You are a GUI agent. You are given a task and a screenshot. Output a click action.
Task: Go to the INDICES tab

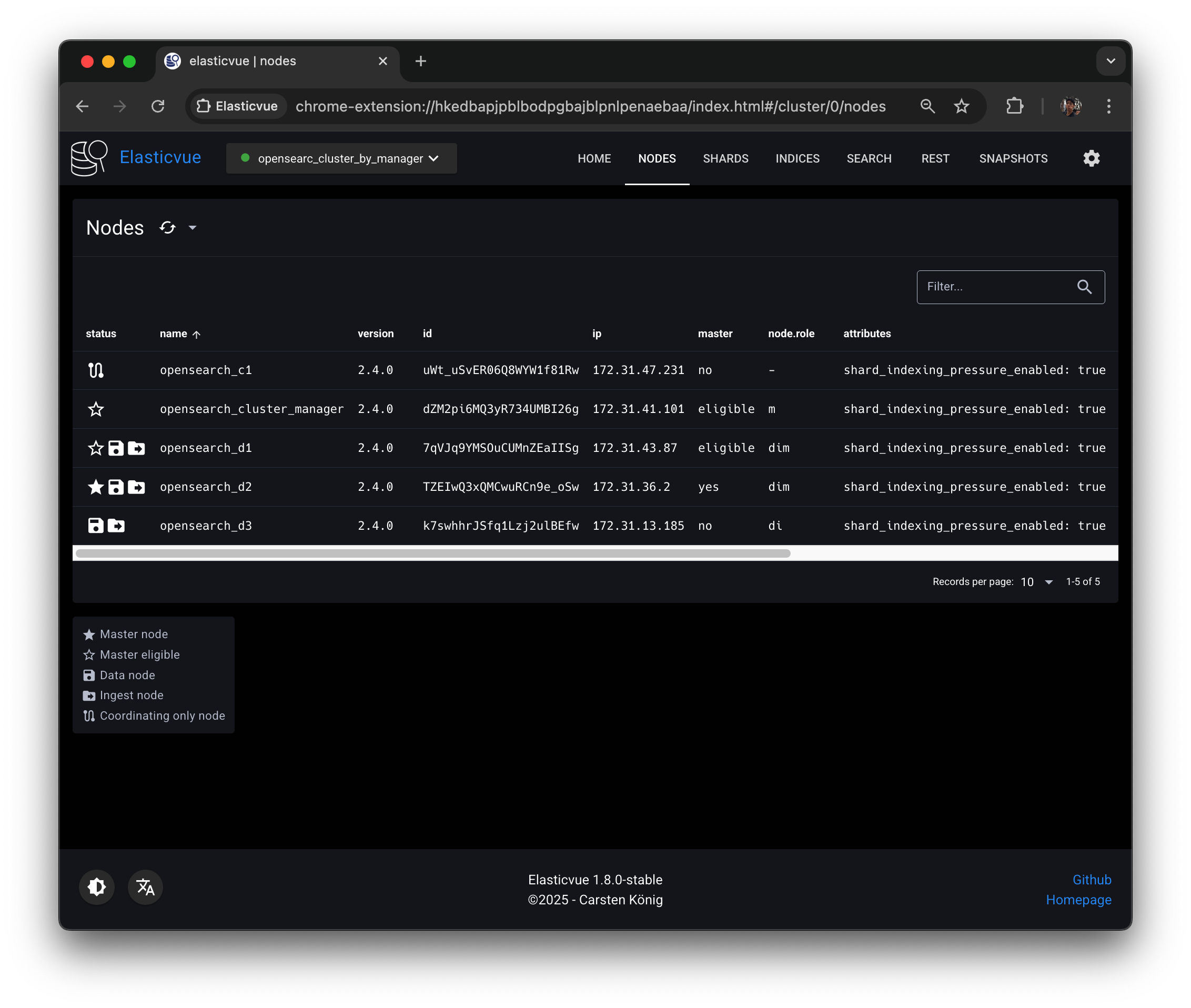tap(797, 158)
